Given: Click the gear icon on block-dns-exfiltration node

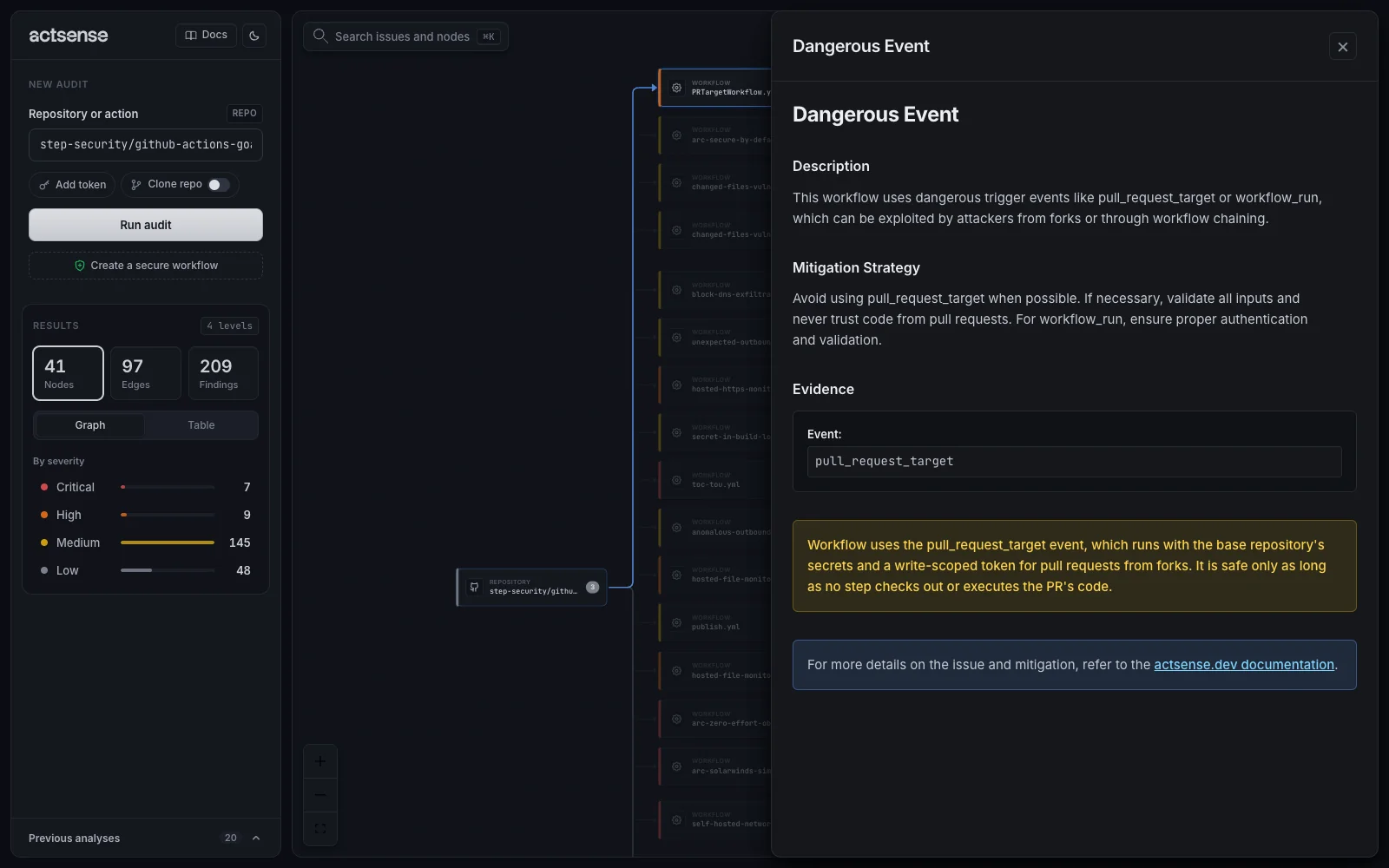Looking at the screenshot, I should (676, 290).
